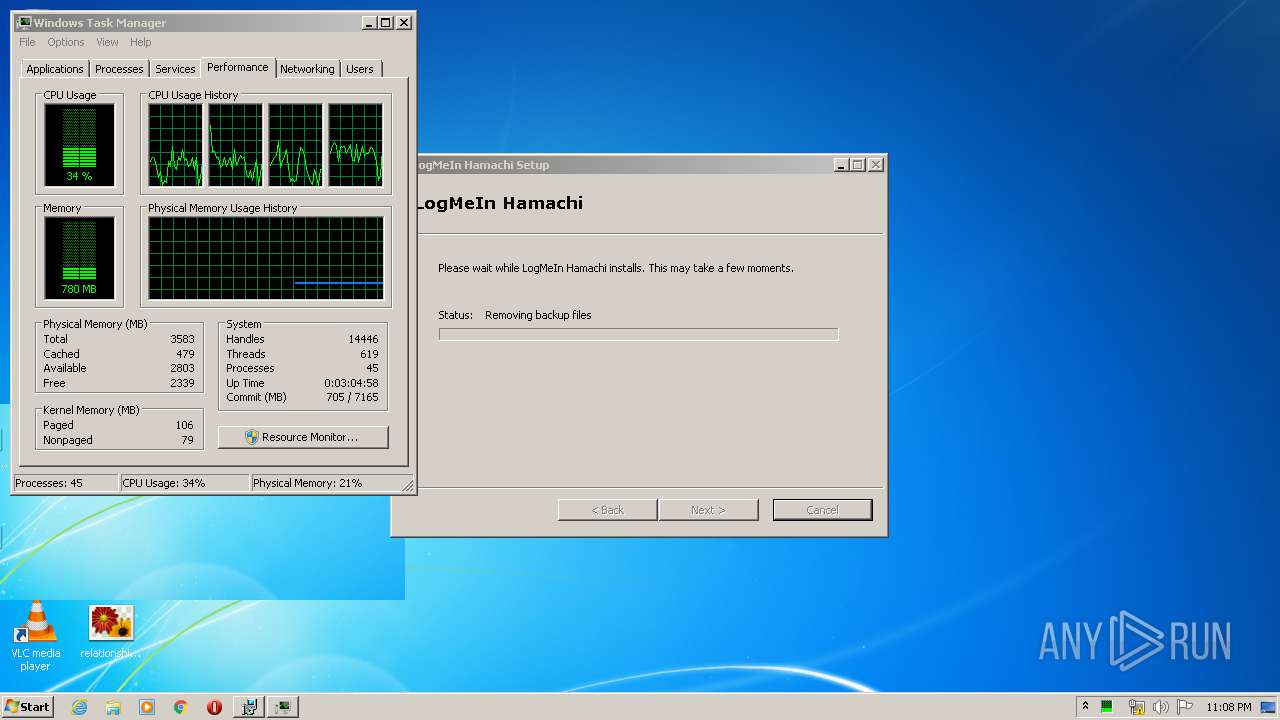Click Back in the Hamachi Setup window
The width and height of the screenshot is (1280, 720).
608,510
